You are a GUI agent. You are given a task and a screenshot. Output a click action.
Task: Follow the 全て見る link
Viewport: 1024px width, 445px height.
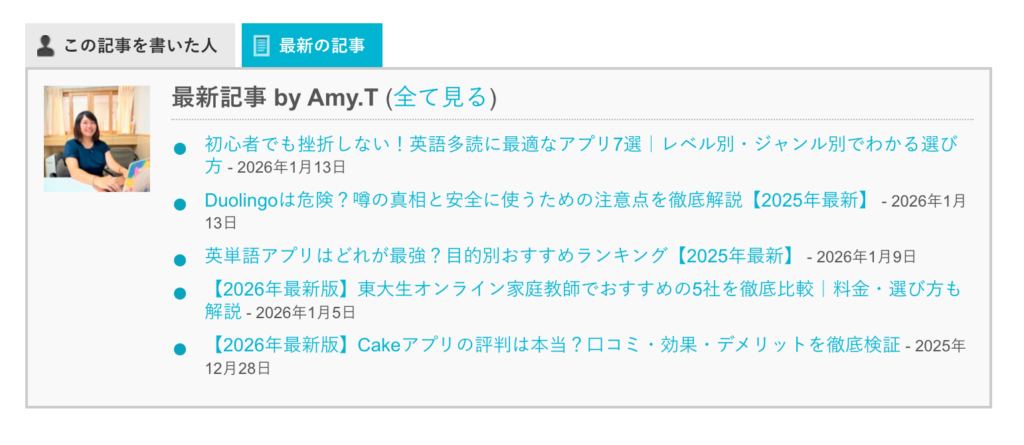coord(441,97)
